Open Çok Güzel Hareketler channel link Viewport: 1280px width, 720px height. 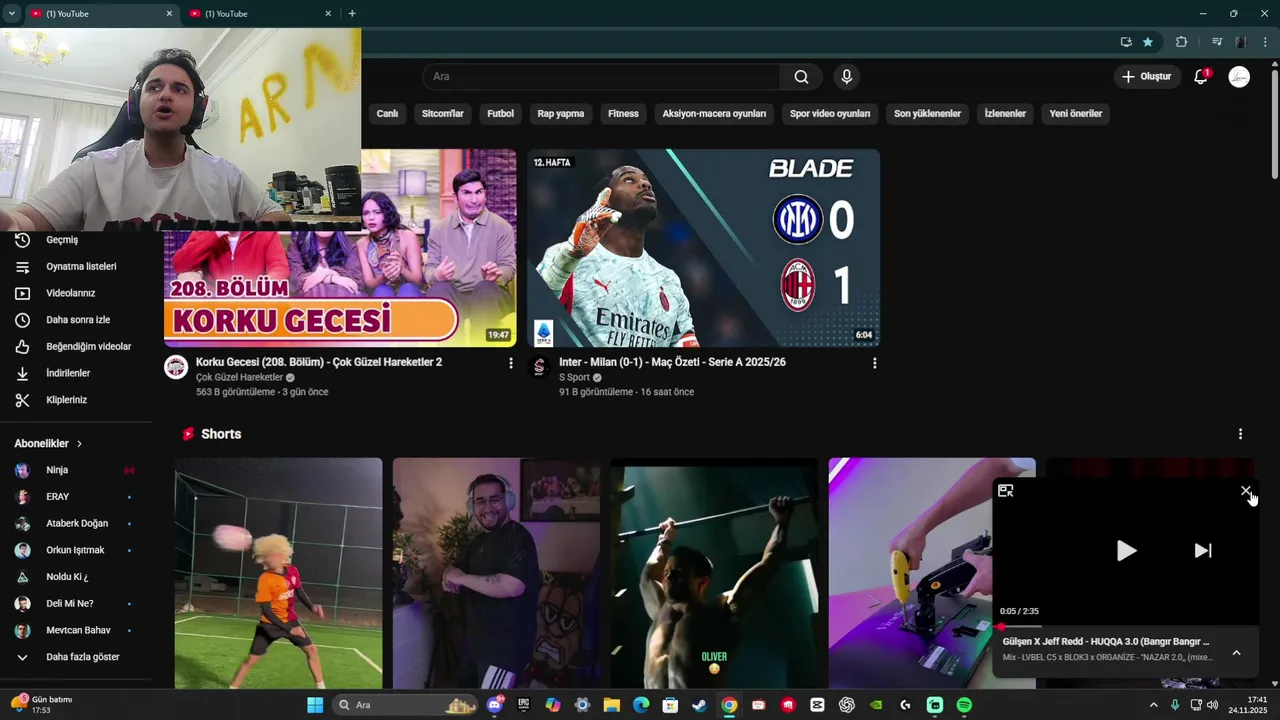point(239,378)
